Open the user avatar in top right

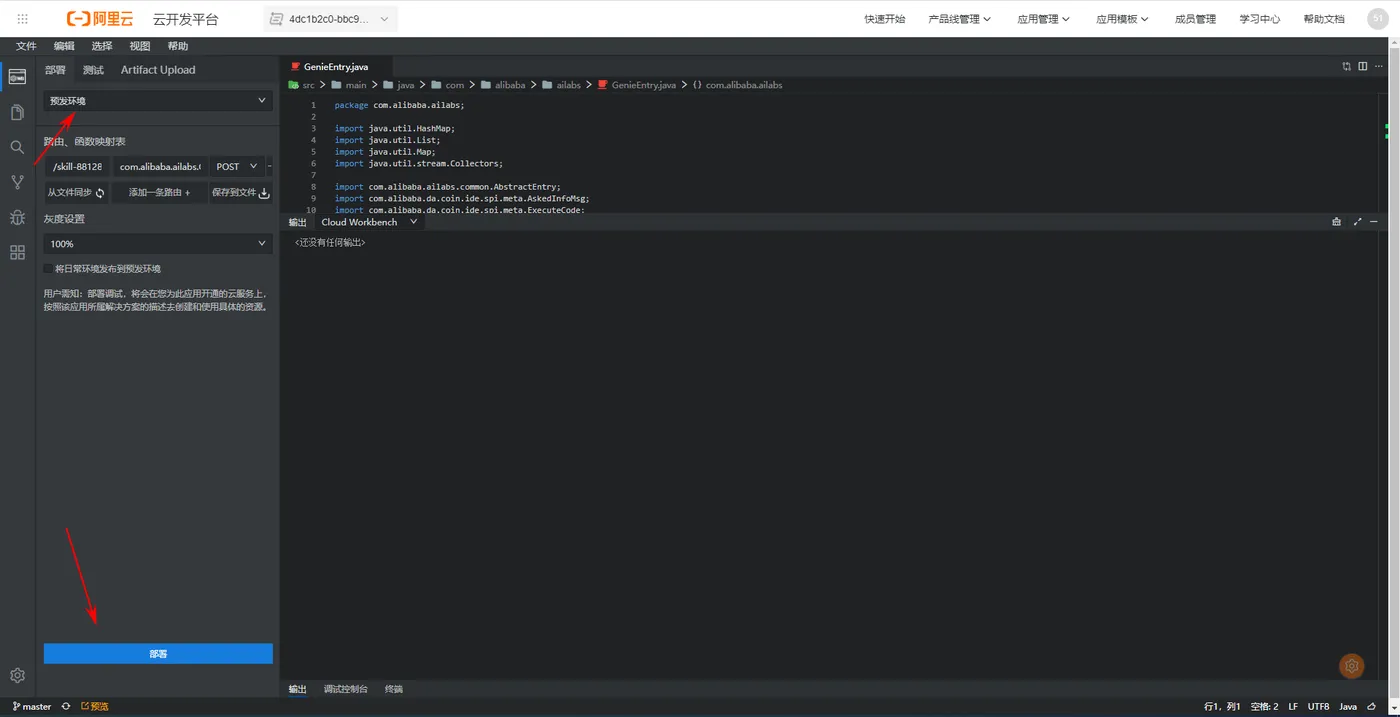(x=1378, y=19)
